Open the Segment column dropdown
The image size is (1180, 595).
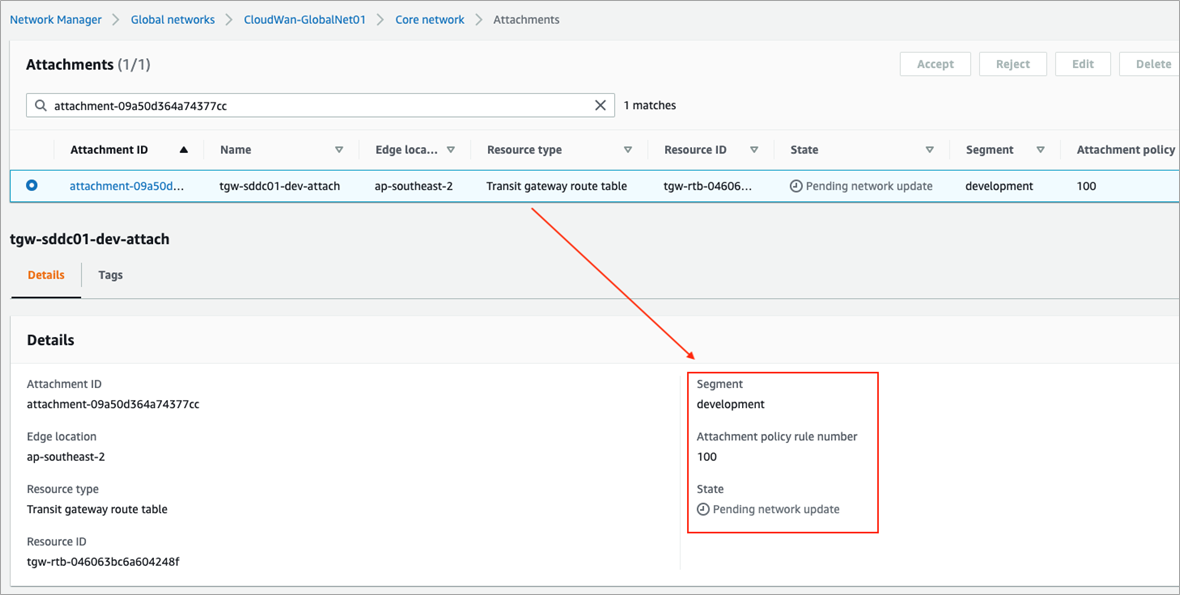[1041, 149]
